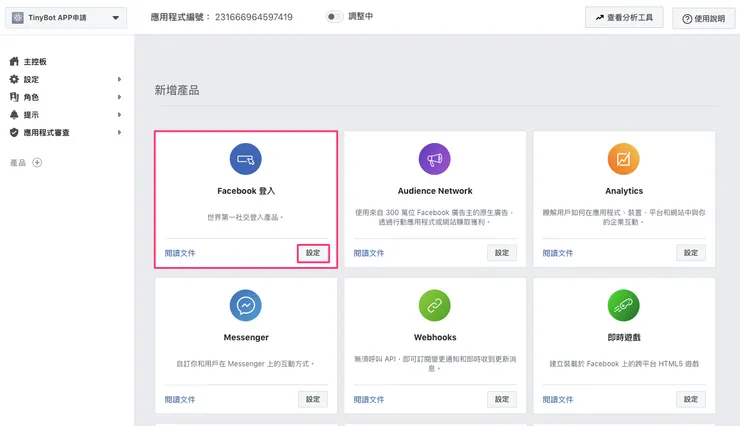Open 閱讀文件 link for Messenger
Image resolution: width=740 pixels, height=426 pixels.
tap(180, 400)
